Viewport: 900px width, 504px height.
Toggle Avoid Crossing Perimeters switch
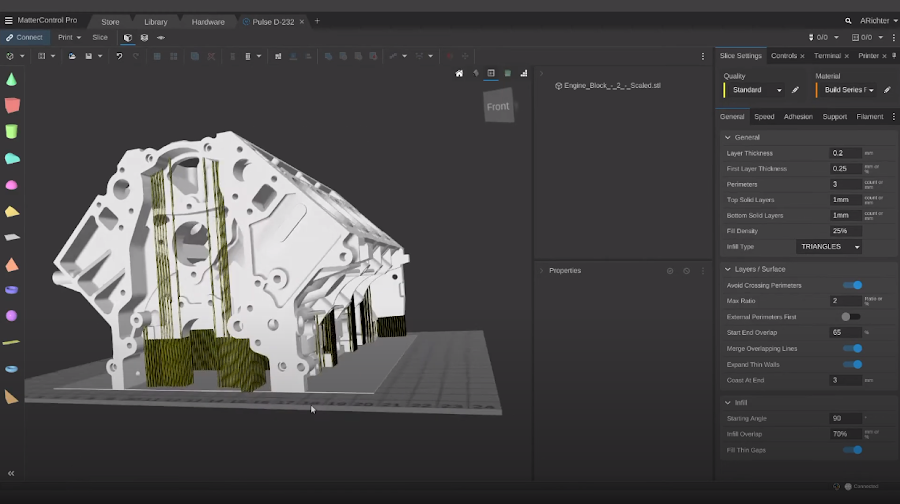852,285
